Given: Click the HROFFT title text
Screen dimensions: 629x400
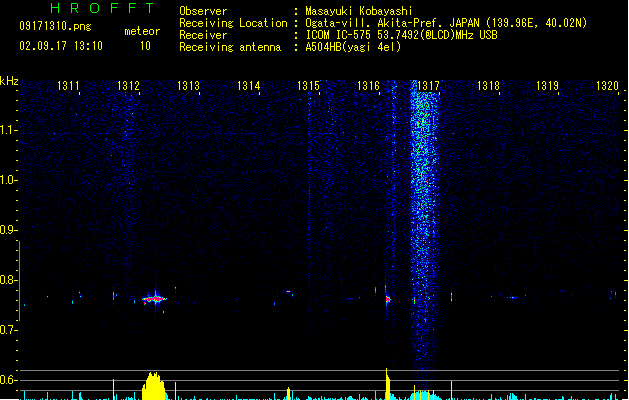Looking at the screenshot, I should pyautogui.click(x=102, y=8).
